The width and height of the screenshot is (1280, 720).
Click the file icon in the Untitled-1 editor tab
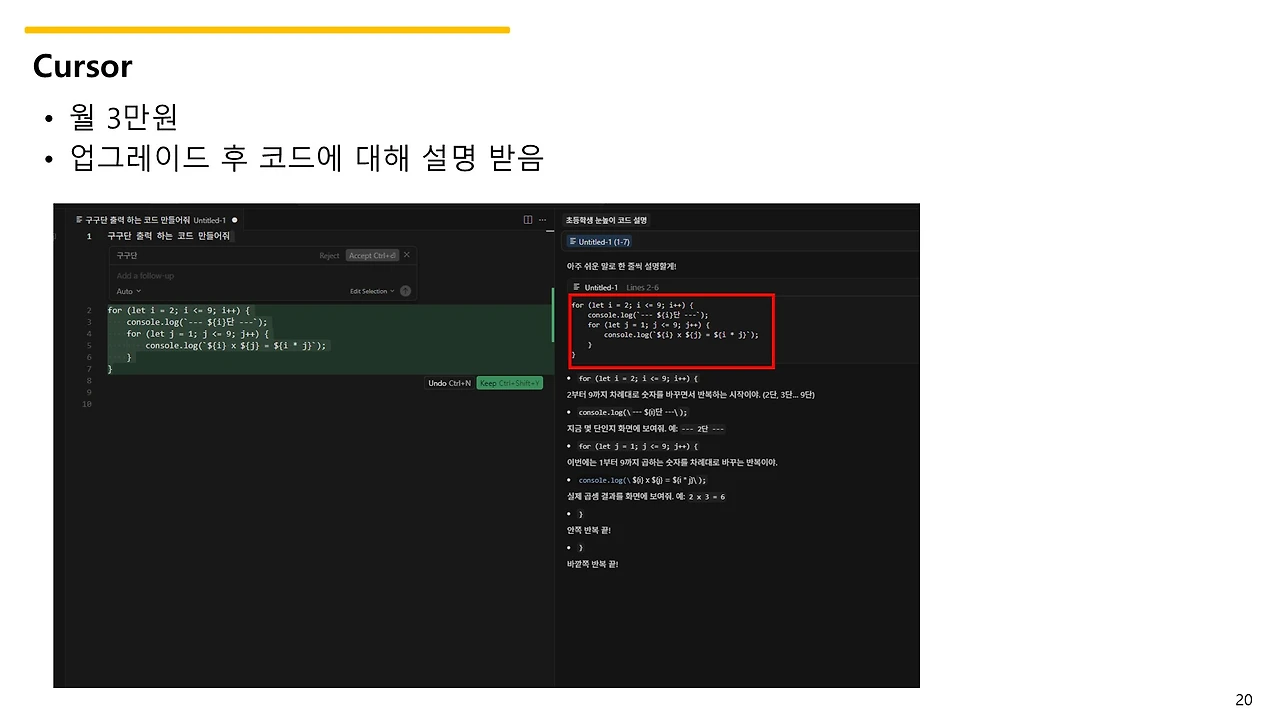(78, 220)
